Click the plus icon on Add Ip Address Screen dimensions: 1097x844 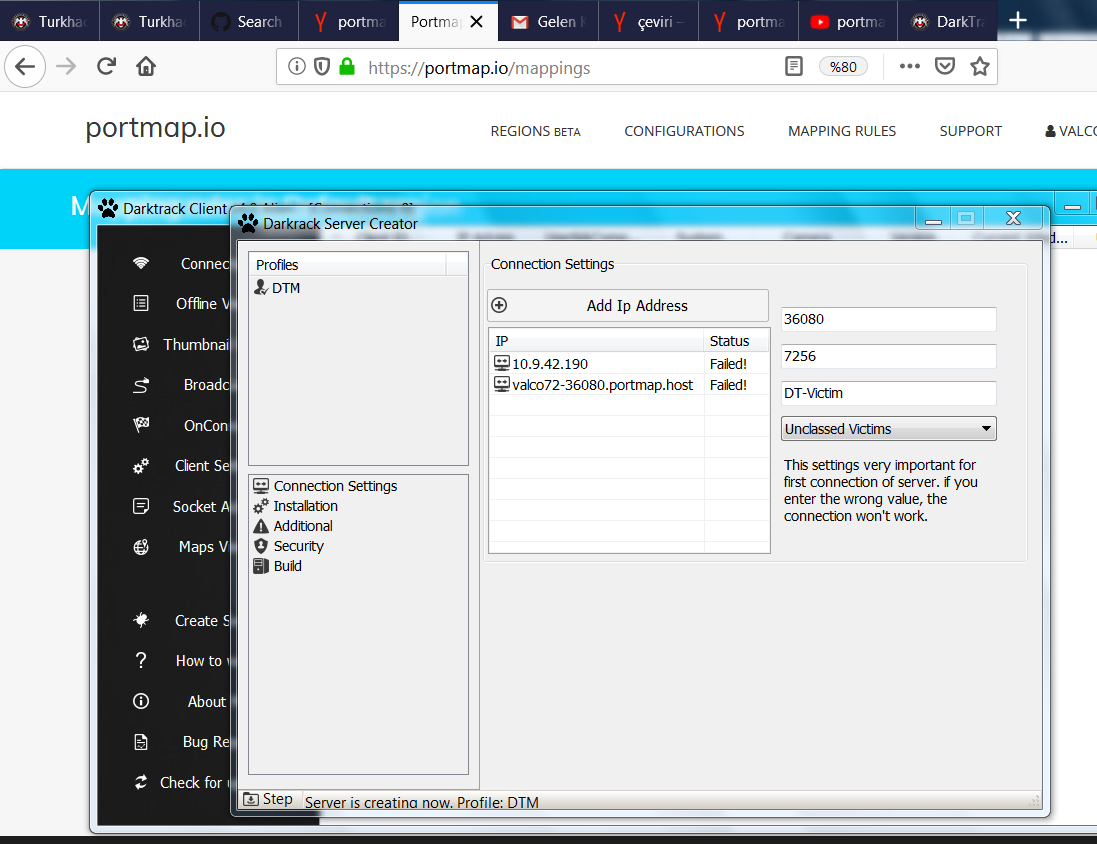(x=499, y=305)
